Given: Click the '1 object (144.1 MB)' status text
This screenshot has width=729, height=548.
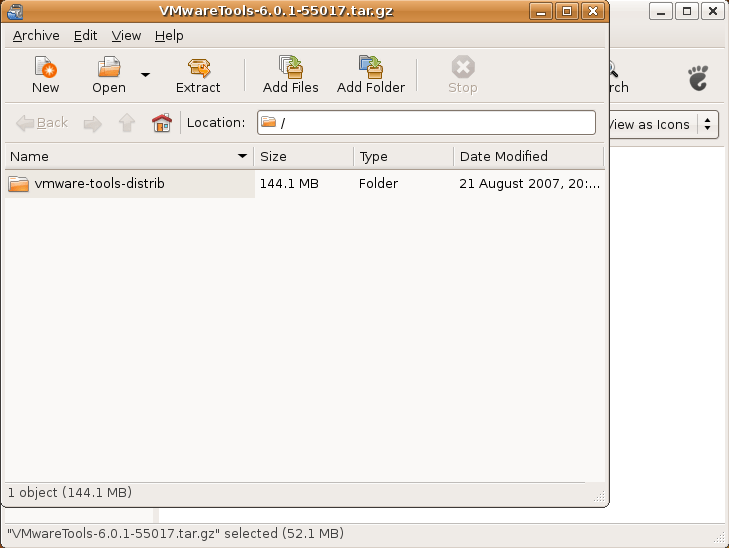Looking at the screenshot, I should (70, 493).
